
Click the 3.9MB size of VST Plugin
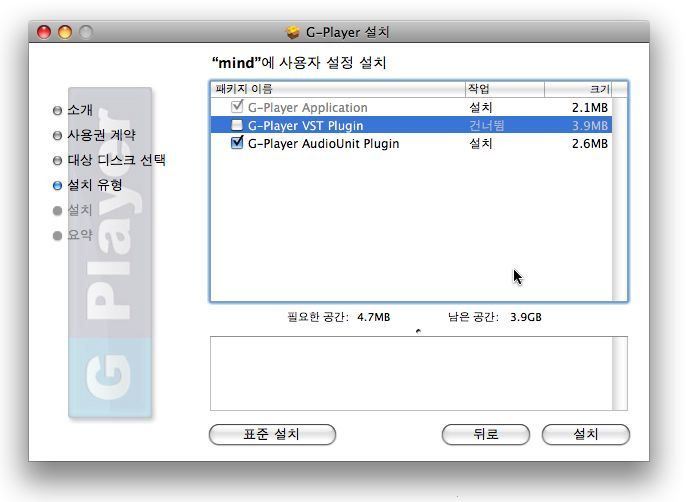[x=590, y=126]
